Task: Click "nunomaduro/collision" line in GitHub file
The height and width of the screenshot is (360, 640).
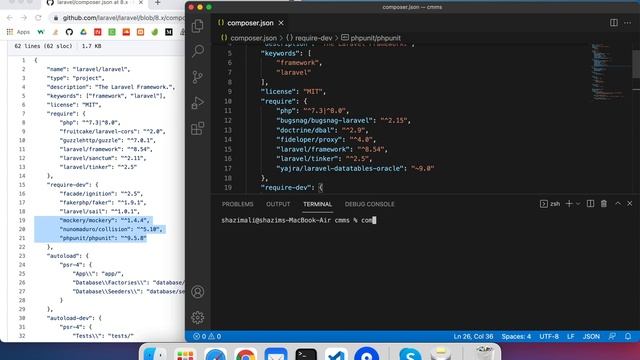Action: point(111,229)
